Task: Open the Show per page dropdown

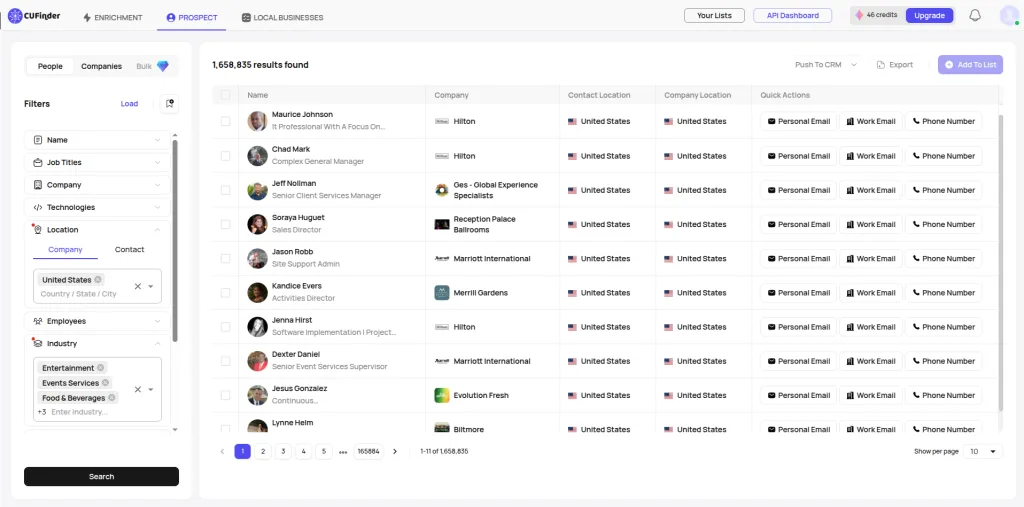Action: click(983, 451)
